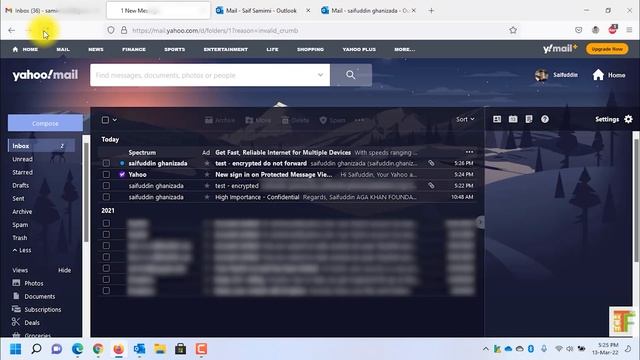Screen dimensions: 640x360
Task: Click the Saifuddin profile avatar
Action: point(541,75)
